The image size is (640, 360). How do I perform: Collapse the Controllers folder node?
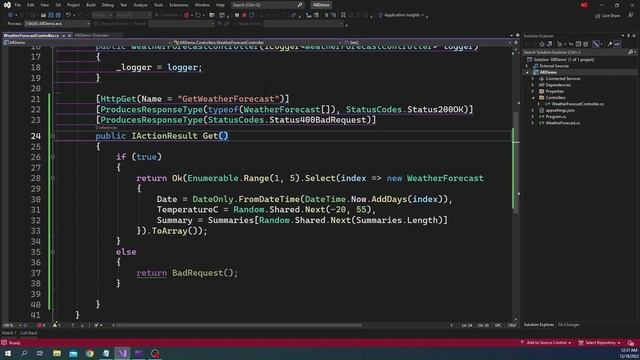533,98
